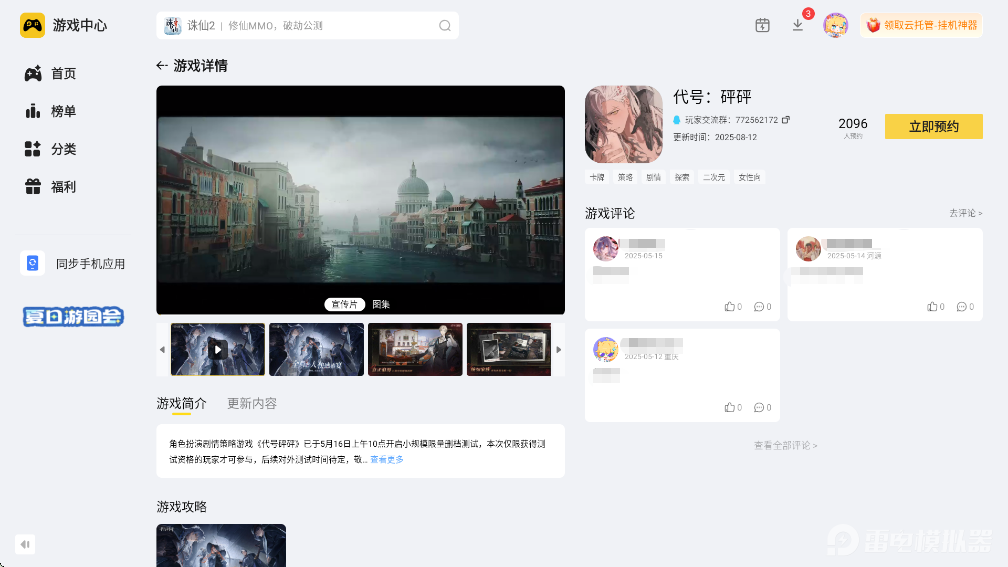This screenshot has width=1008, height=567.
Task: Click the main promo video preview
Action: point(361,200)
